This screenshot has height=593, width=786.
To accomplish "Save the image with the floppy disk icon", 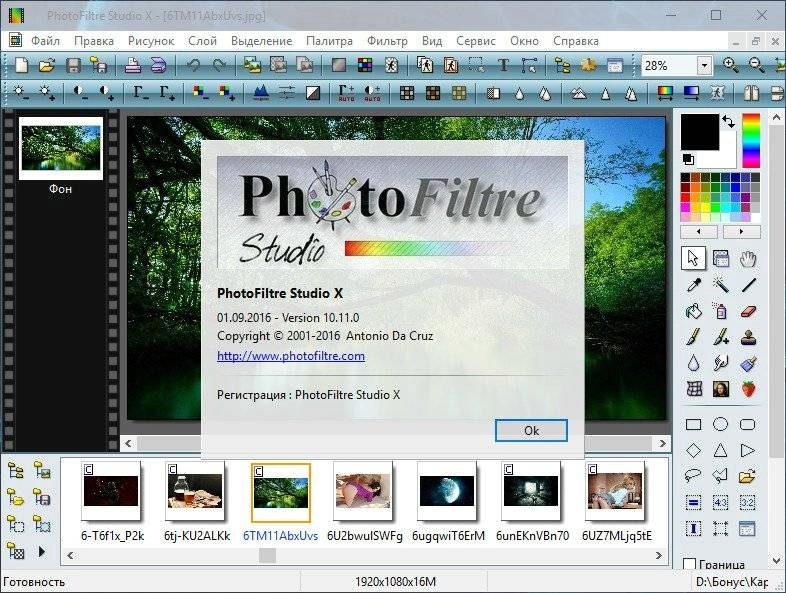I will click(74, 66).
